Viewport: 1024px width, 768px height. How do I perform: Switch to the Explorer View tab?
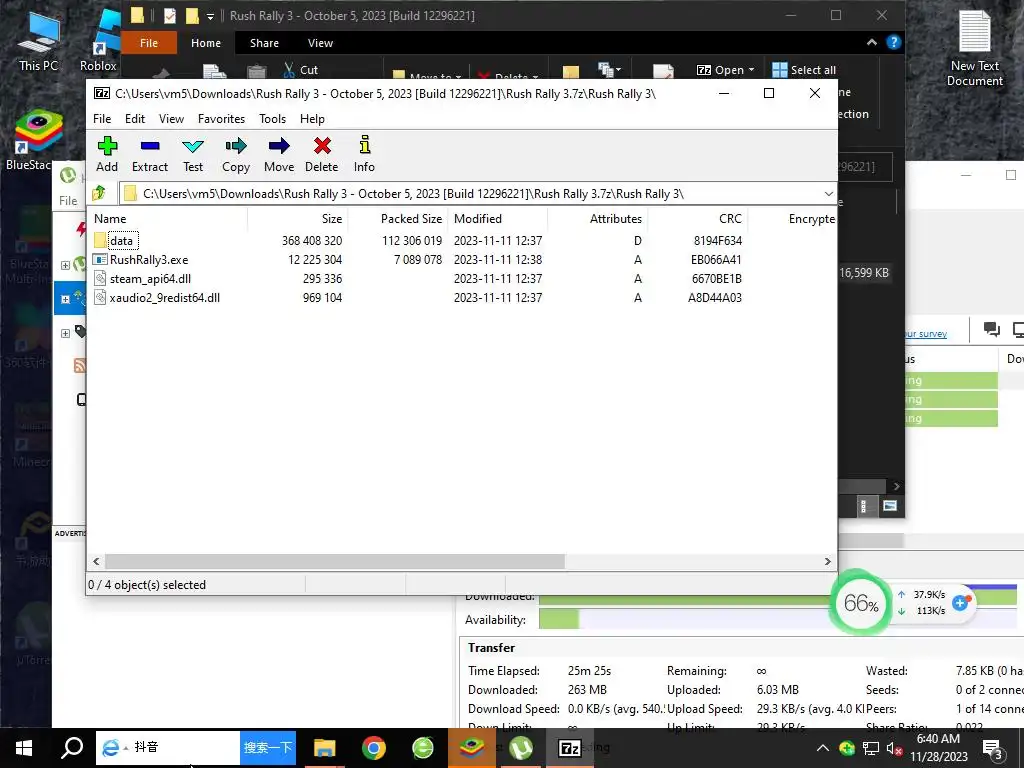tap(320, 43)
